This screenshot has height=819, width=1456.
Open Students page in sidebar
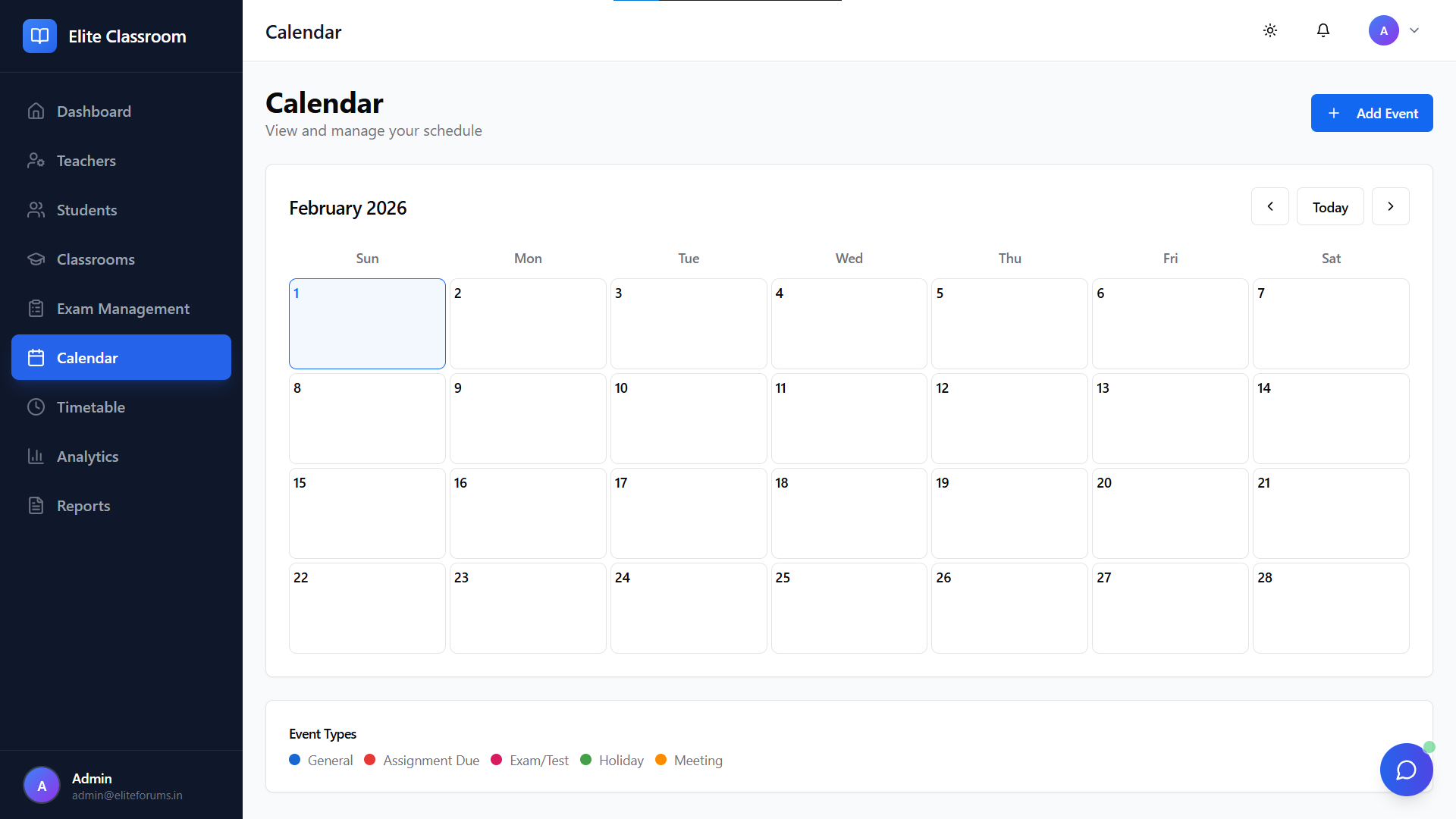[x=86, y=210]
